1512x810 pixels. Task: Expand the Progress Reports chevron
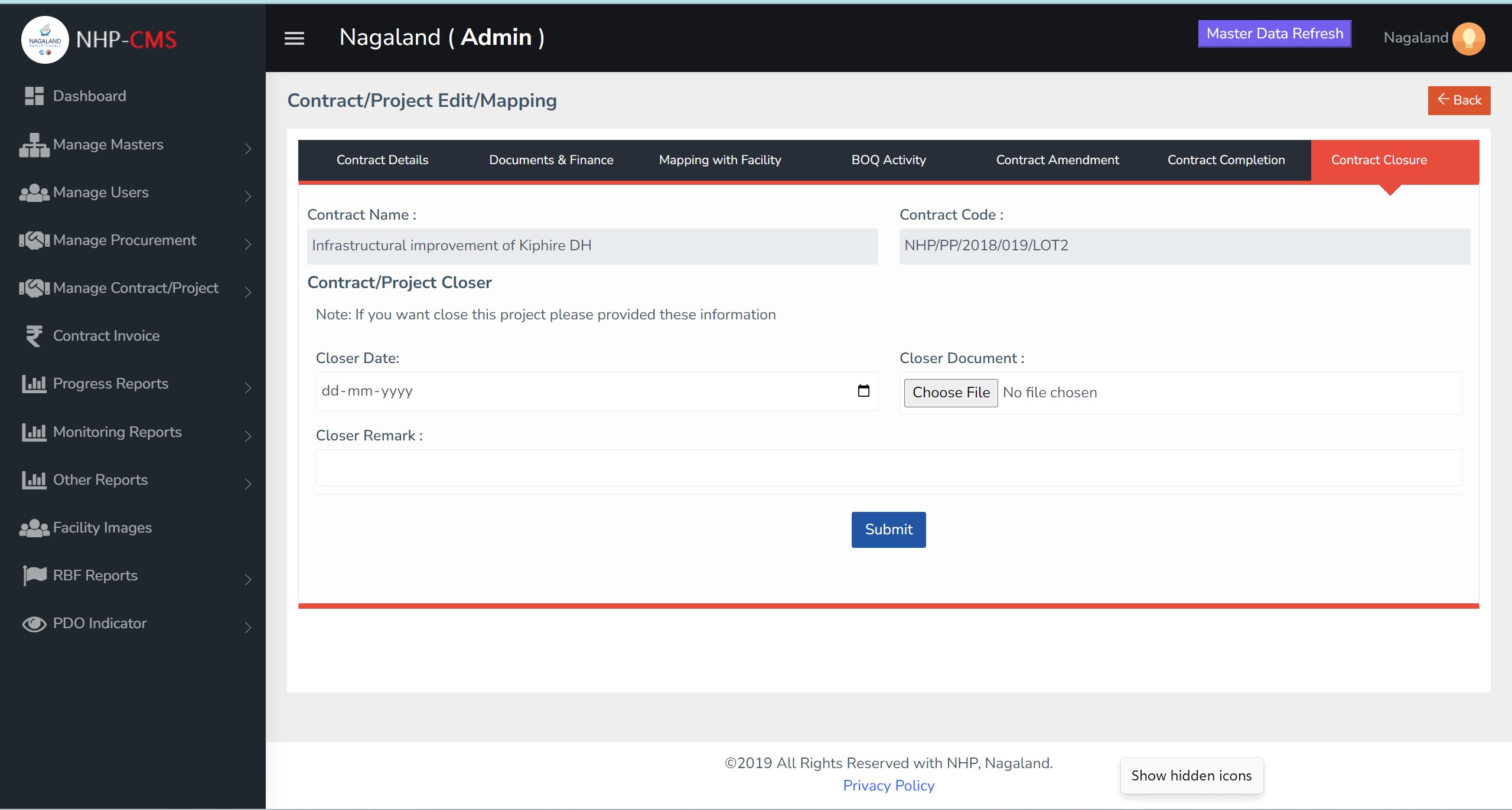(248, 387)
